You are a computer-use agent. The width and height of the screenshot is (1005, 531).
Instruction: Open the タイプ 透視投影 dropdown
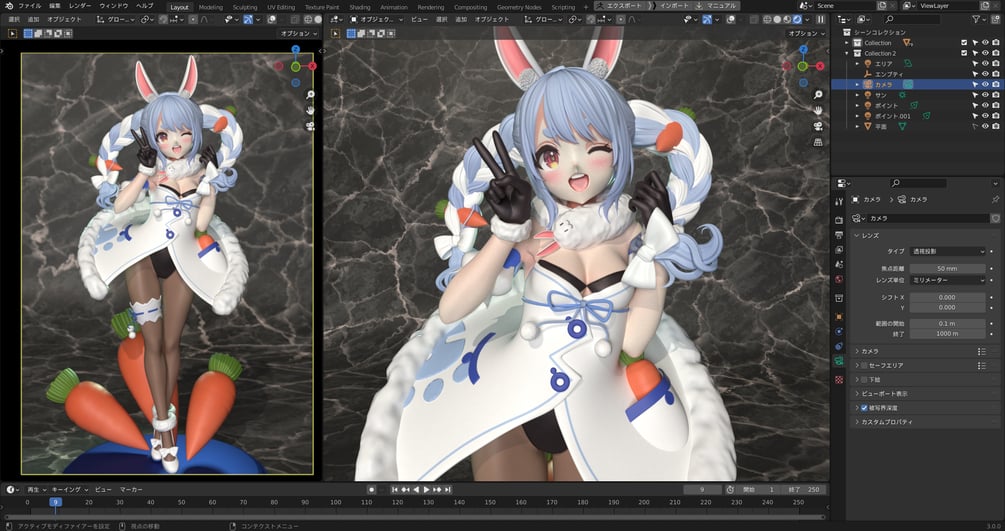pyautogui.click(x=947, y=251)
